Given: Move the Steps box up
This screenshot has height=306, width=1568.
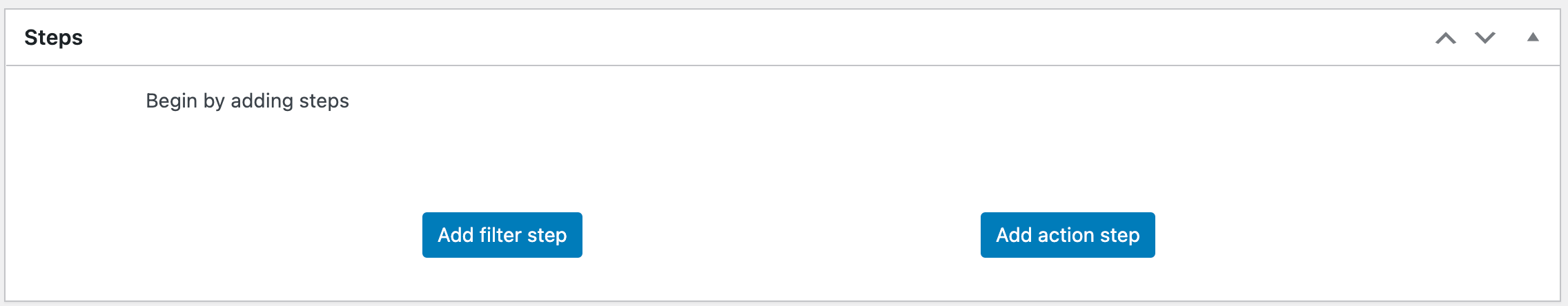Looking at the screenshot, I should click(1446, 38).
